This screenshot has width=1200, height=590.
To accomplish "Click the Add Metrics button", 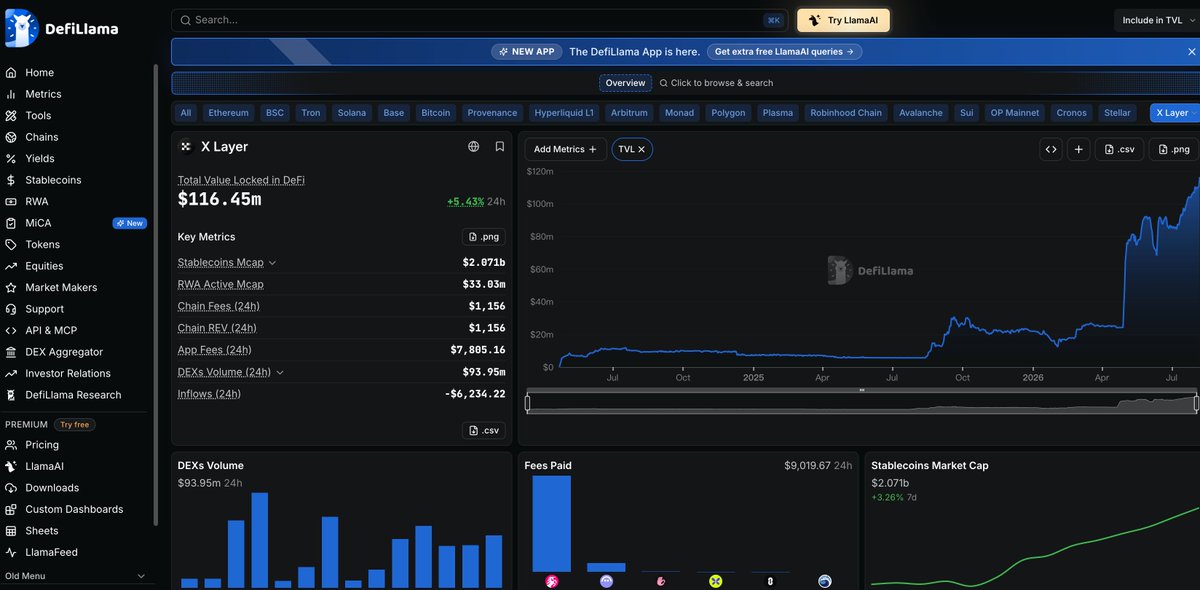I will [565, 149].
